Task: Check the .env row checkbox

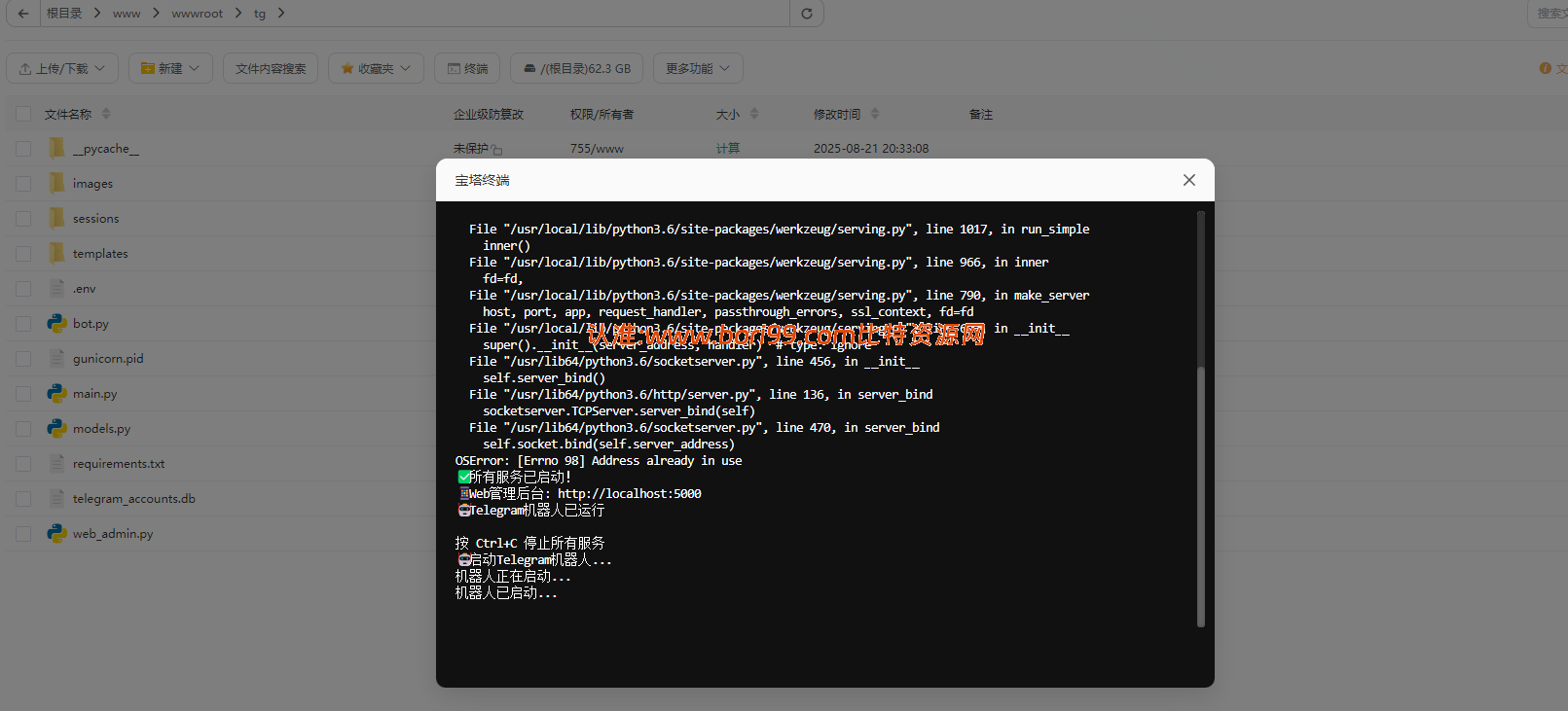Action: (x=23, y=289)
